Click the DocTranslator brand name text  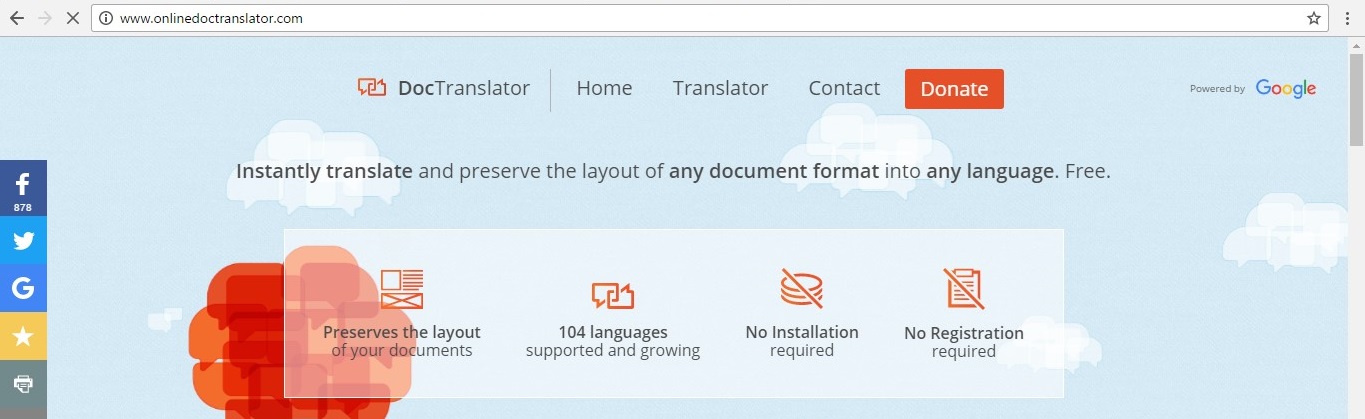pos(464,88)
